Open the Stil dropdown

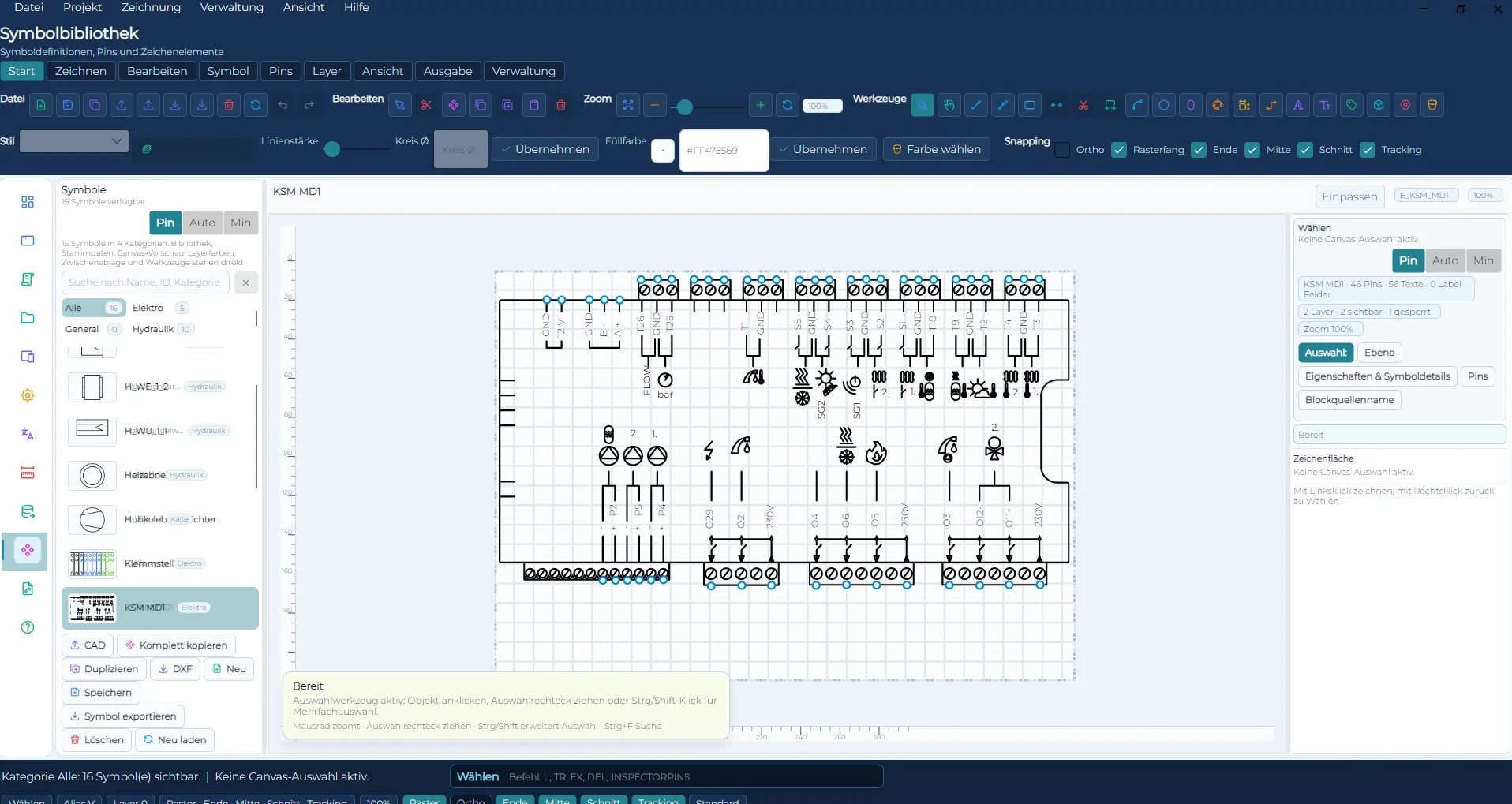[x=74, y=141]
